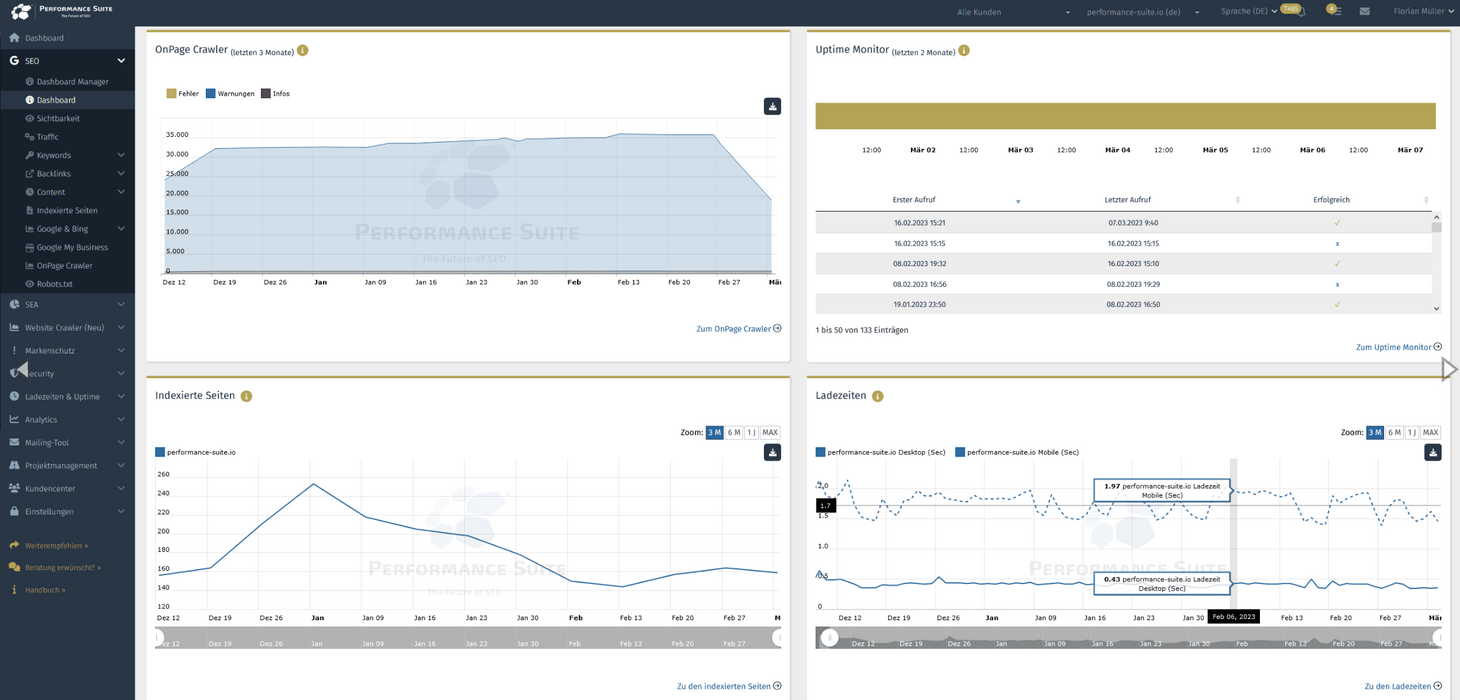Toggle Warnungen series in crawler legend
The image size is (1460, 700).
(232, 94)
